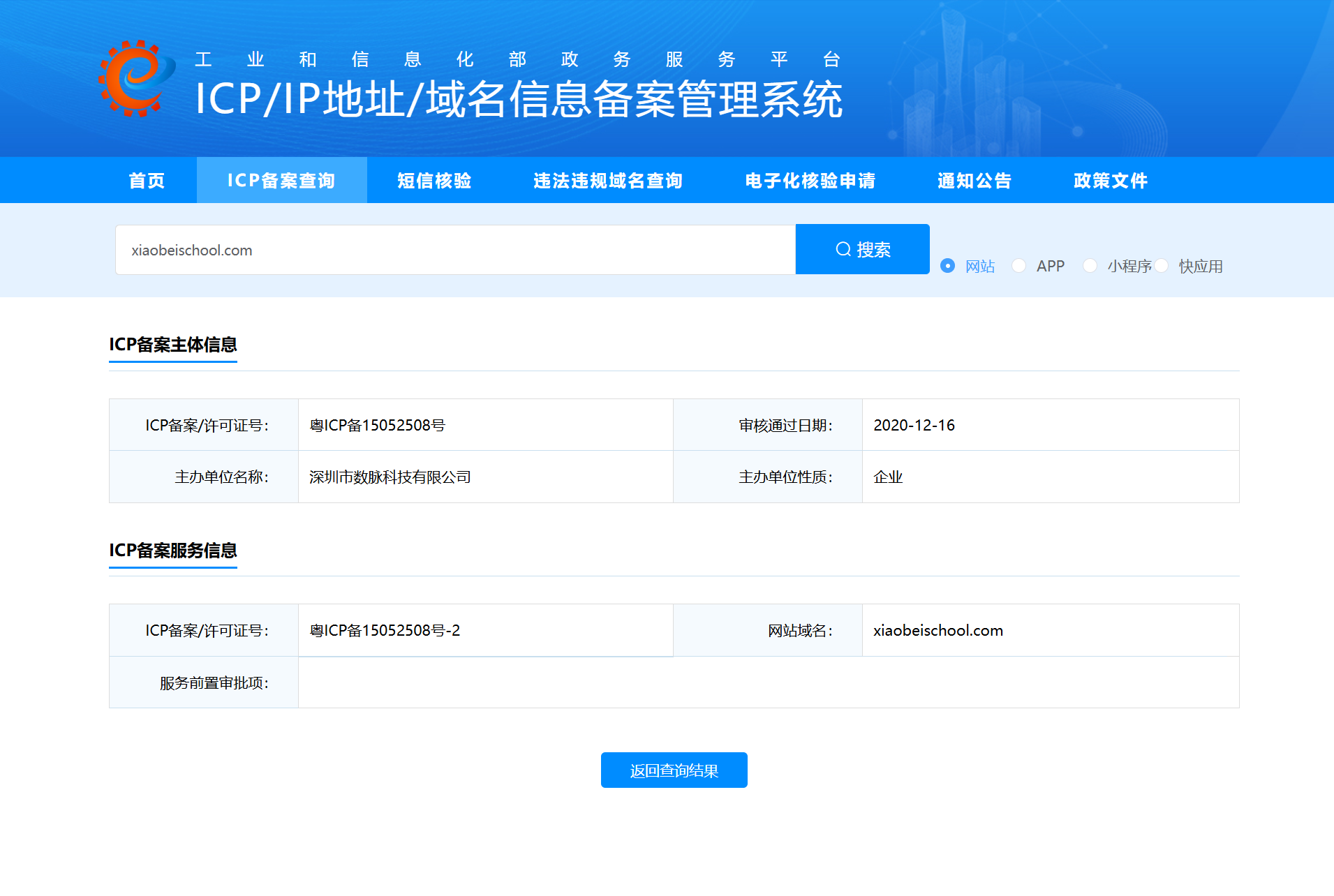Viewport: 1334px width, 896px height.
Task: Click the value 粤ICP备15052508号-2
Action: (385, 630)
